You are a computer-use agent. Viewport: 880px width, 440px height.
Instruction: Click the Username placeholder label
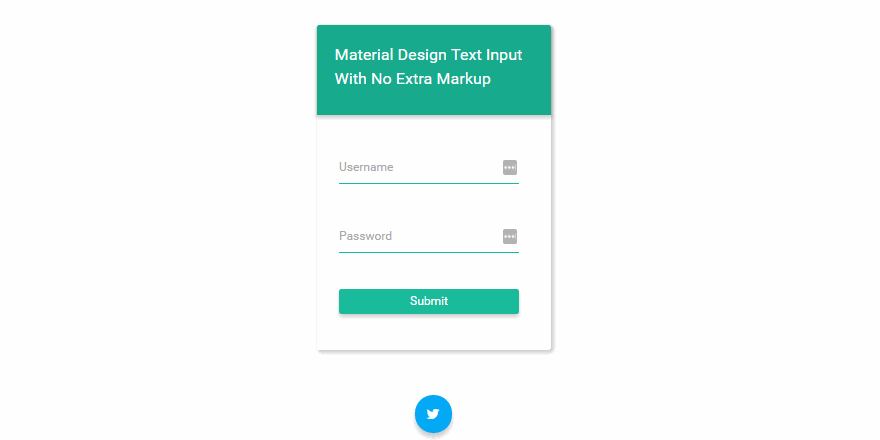pyautogui.click(x=366, y=167)
